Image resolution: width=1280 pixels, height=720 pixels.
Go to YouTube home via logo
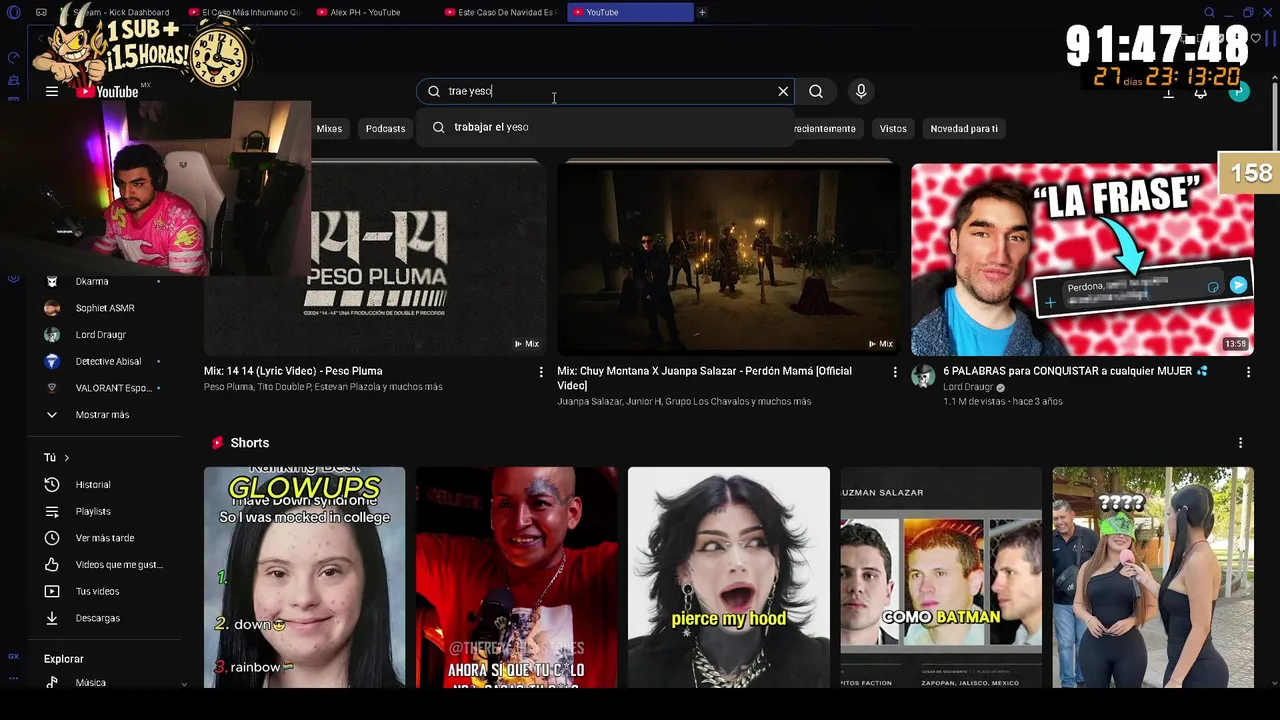click(108, 92)
